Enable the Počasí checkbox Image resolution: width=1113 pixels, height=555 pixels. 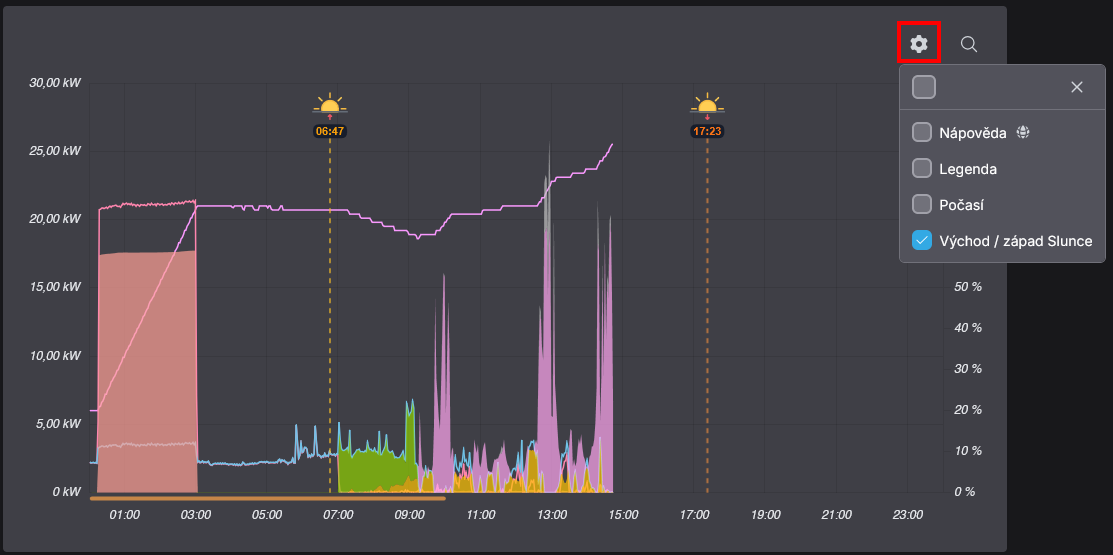tap(922, 204)
